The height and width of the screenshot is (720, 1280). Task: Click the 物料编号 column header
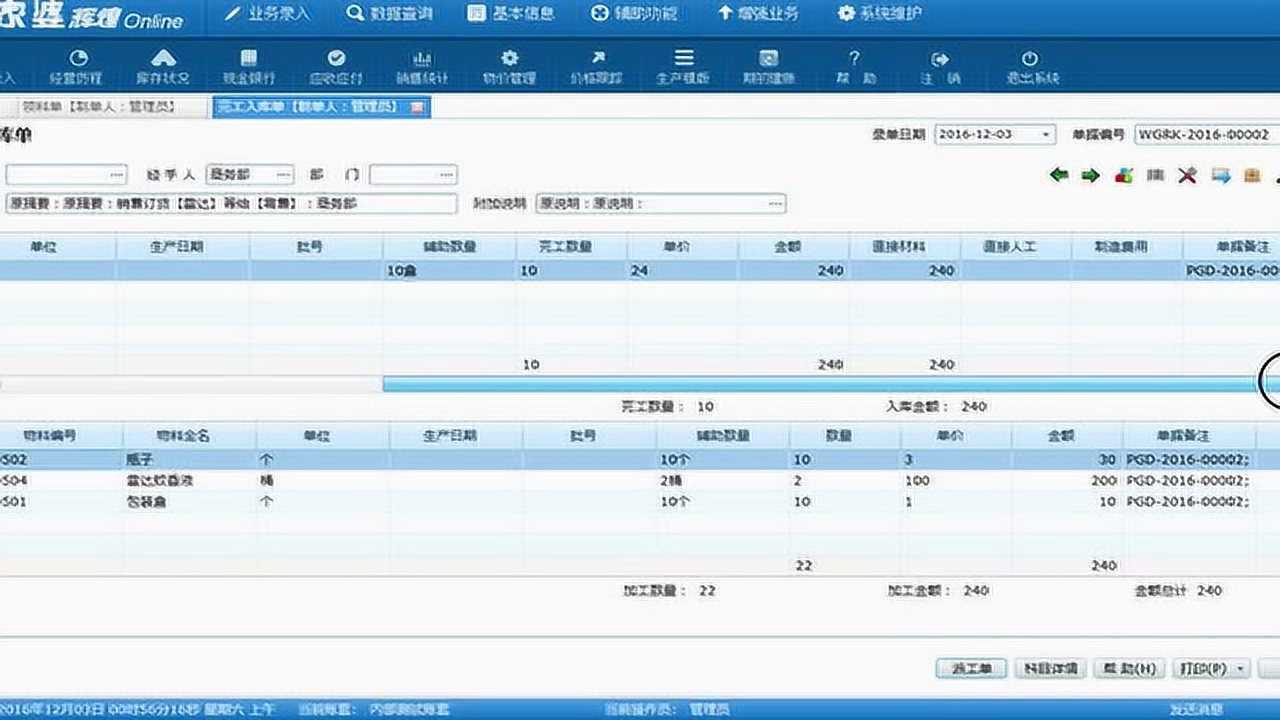62,437
